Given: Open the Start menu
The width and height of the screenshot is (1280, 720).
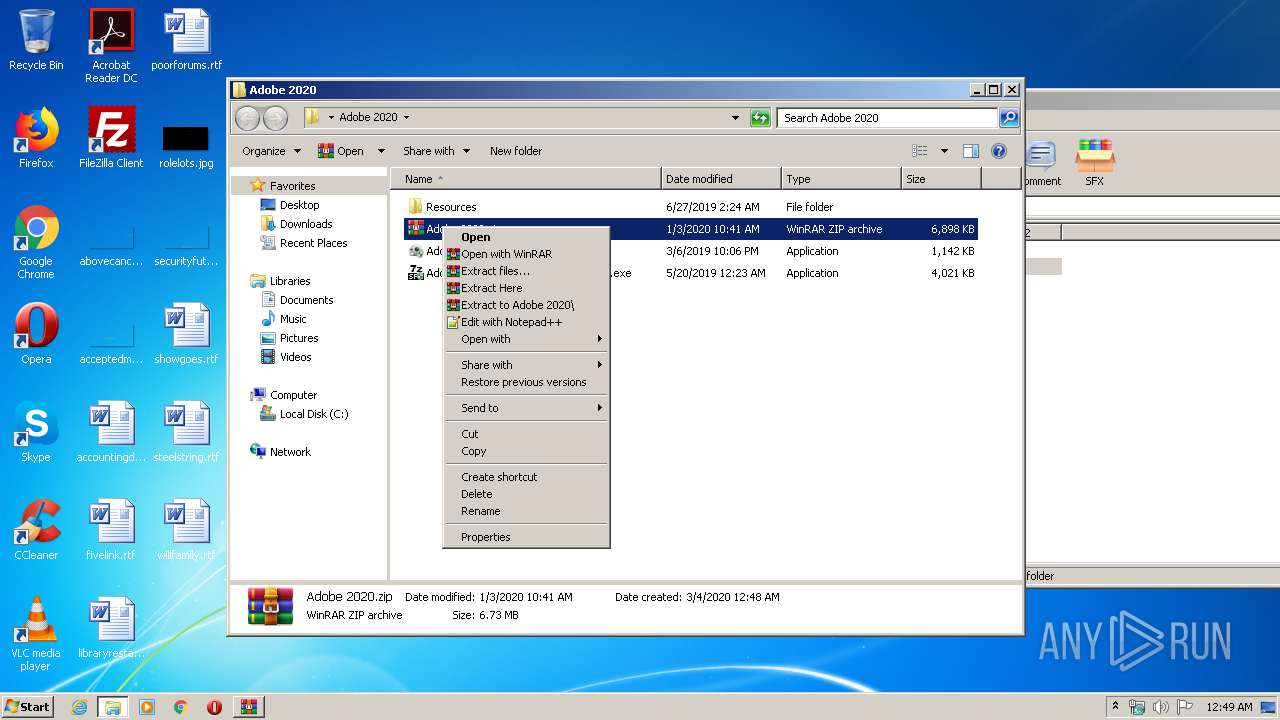Looking at the screenshot, I should click(x=27, y=707).
